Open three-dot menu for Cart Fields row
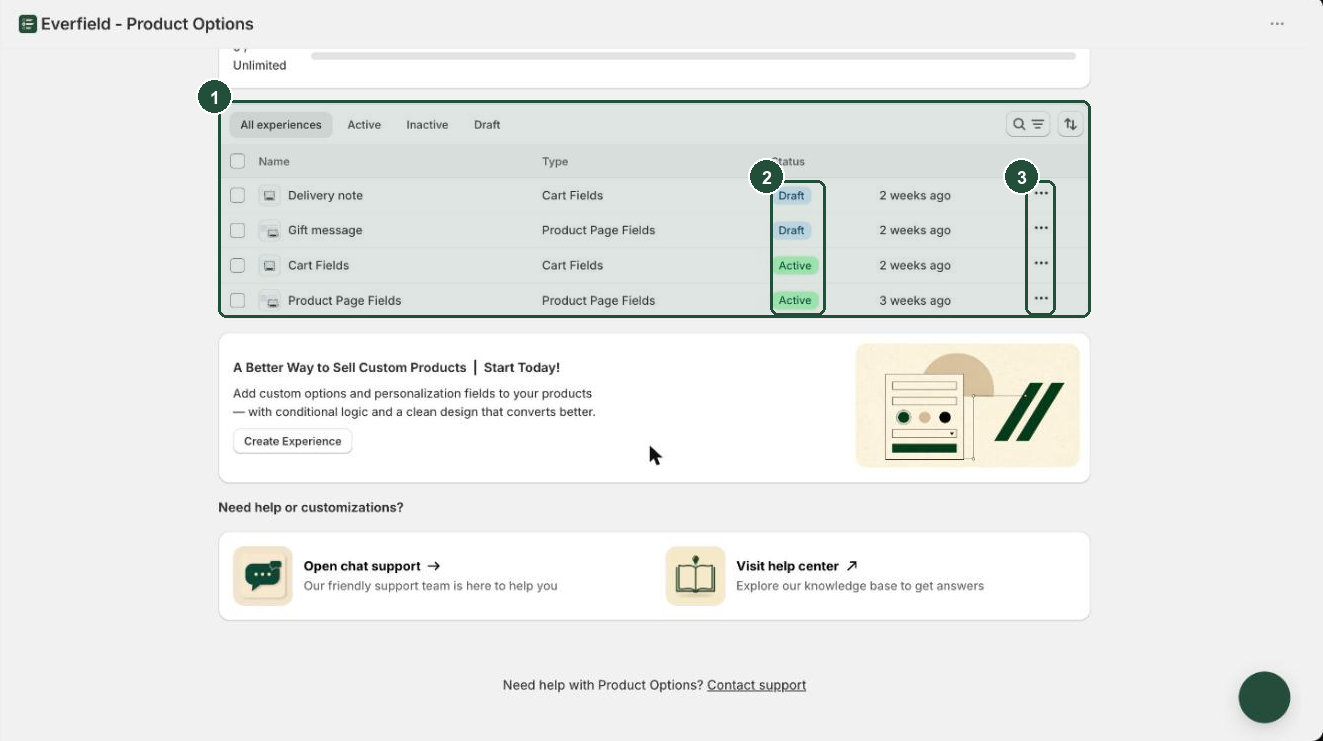This screenshot has height=741, width=1323. tap(1041, 264)
